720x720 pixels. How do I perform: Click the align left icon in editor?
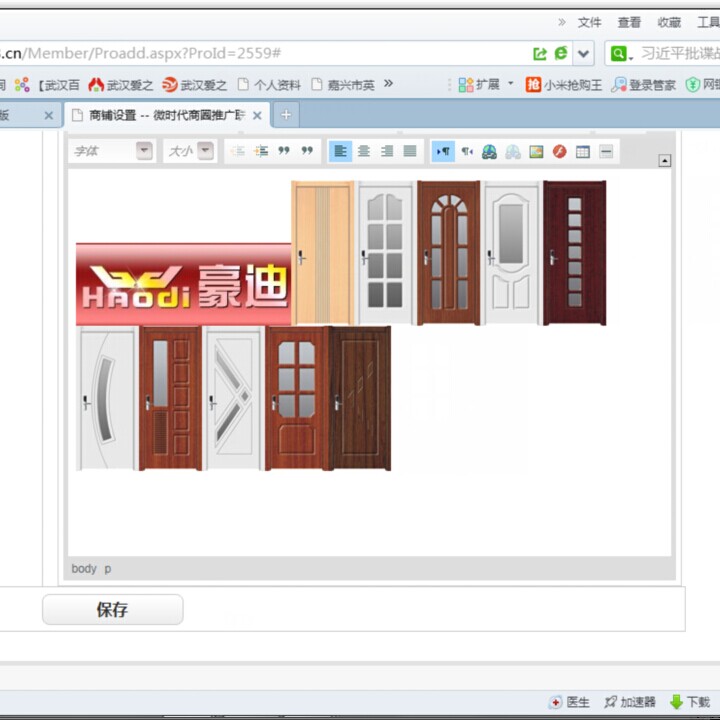340,151
